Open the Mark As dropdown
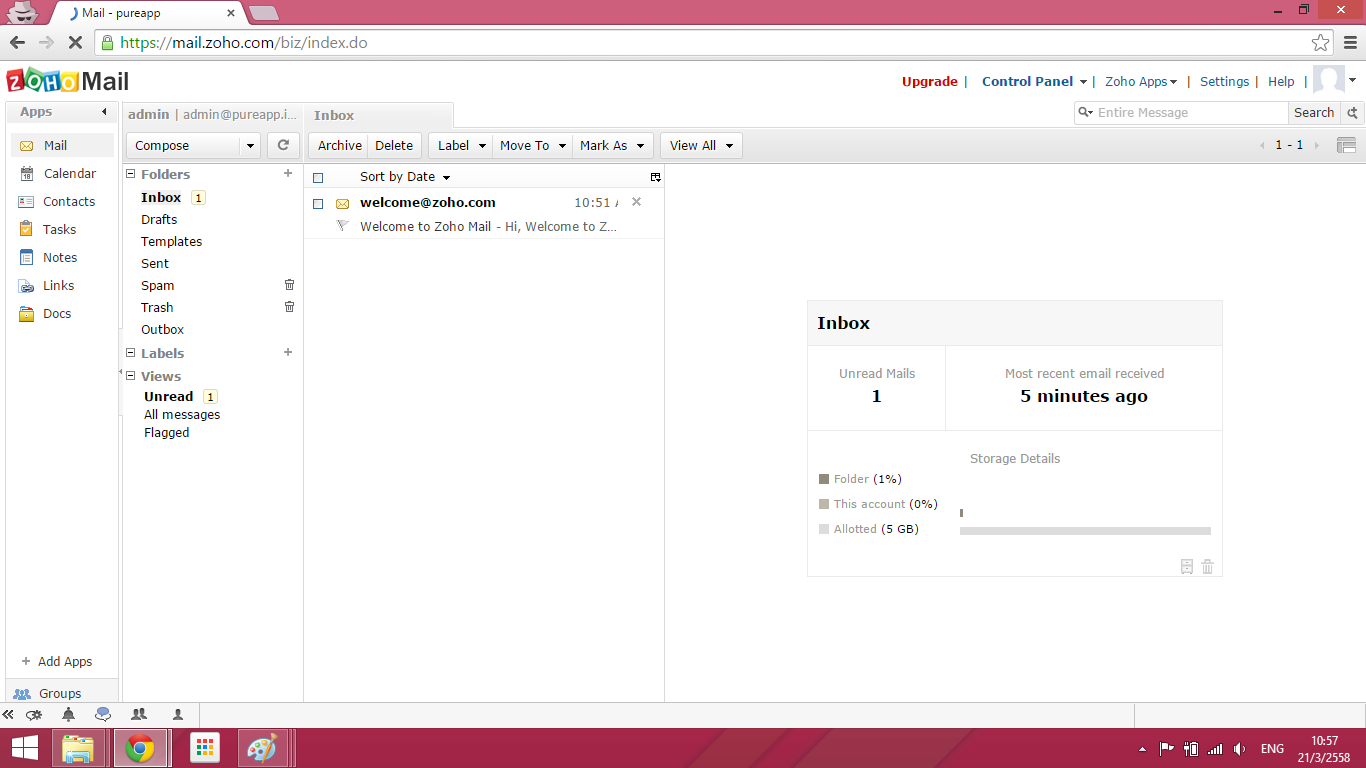This screenshot has height=768, width=1366. pyautogui.click(x=613, y=145)
